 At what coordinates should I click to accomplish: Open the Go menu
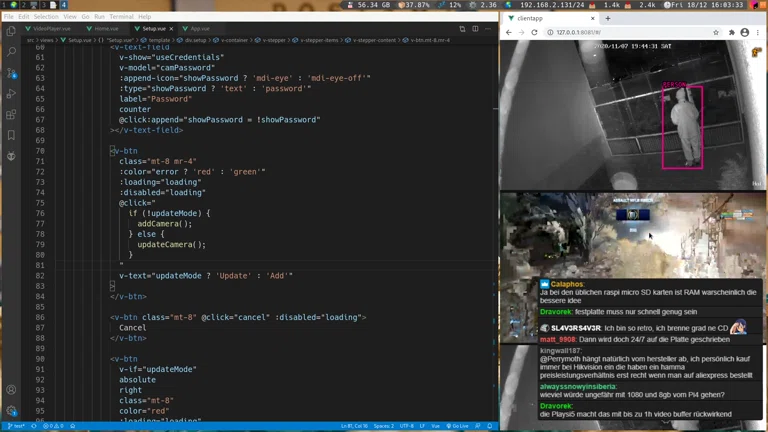[x=85, y=17]
